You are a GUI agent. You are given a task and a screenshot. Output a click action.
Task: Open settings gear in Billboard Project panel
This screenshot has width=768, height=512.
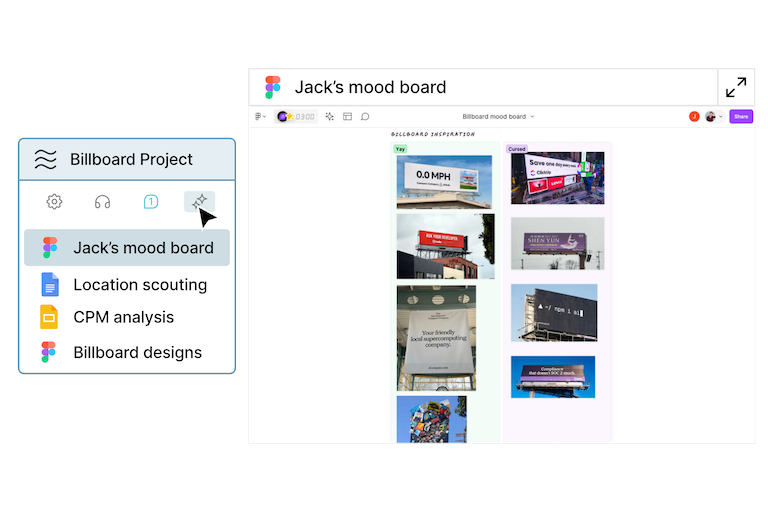click(54, 202)
